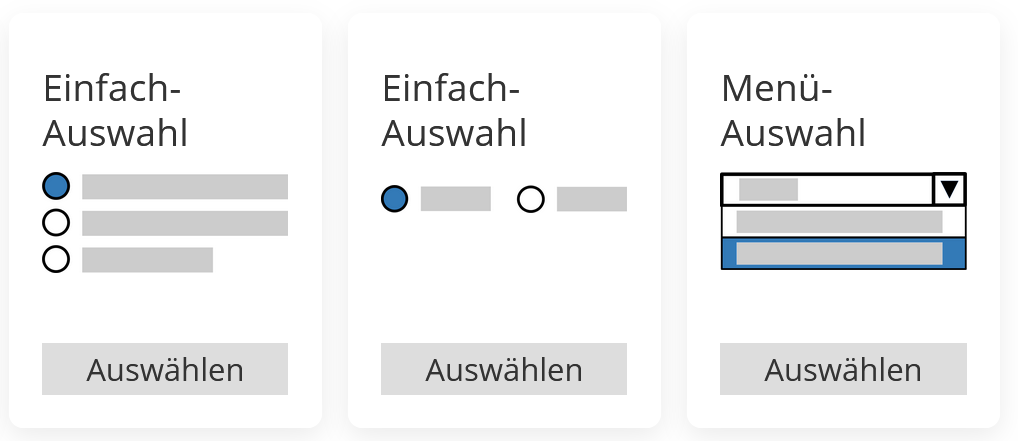Viewport: 1018px width, 441px height.
Task: Click the gray label beside the middle vertical radio
Action: coord(185,223)
